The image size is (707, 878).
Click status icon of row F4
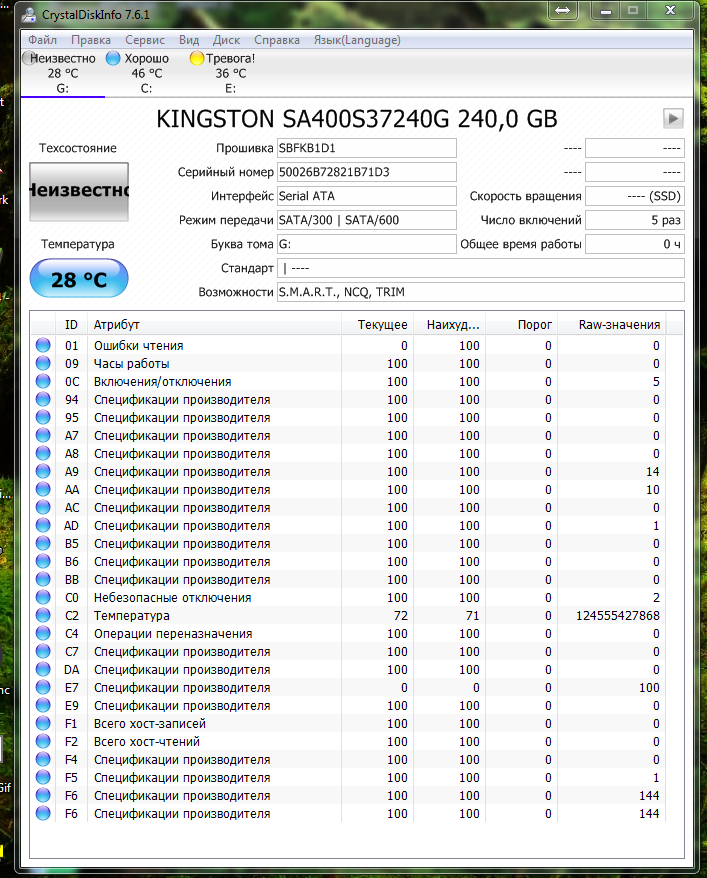pyautogui.click(x=43, y=759)
